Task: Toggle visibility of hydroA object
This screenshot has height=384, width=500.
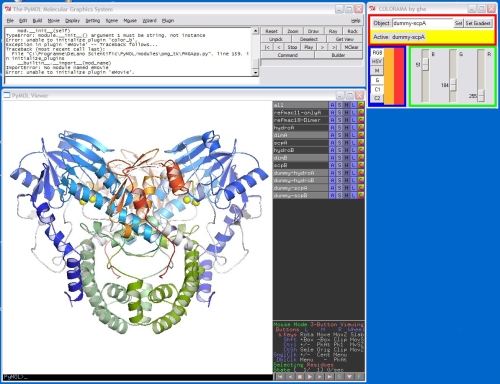Action: (x=301, y=128)
